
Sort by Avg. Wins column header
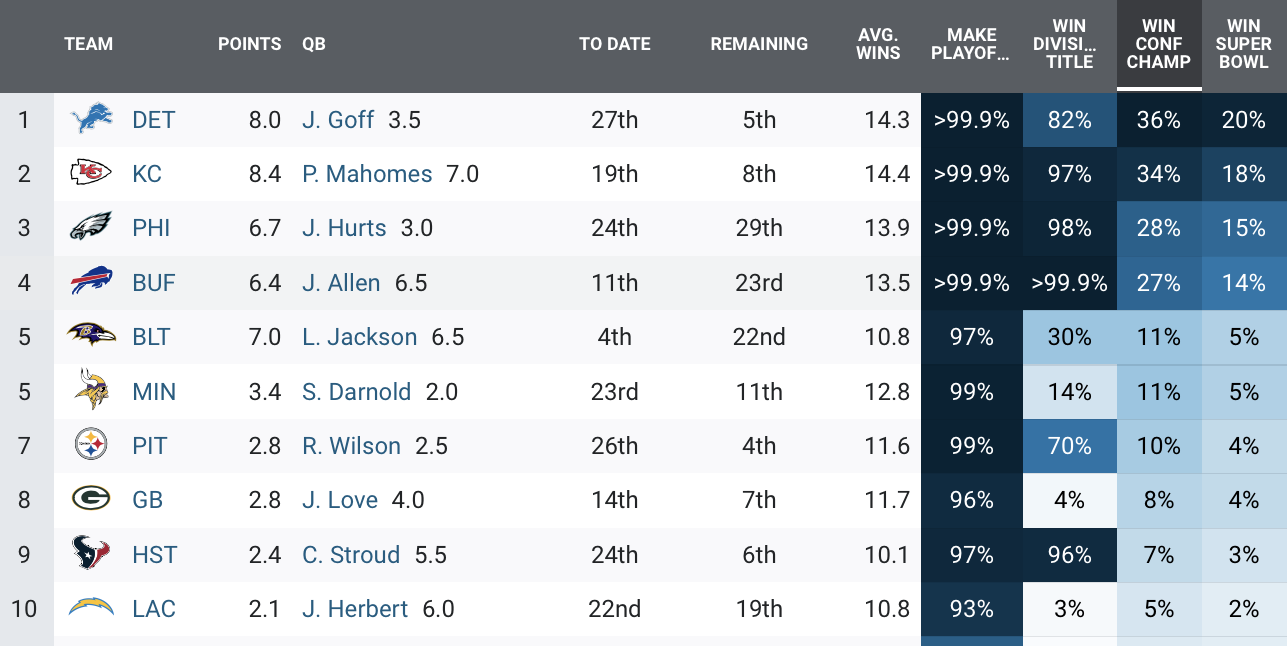click(x=878, y=44)
